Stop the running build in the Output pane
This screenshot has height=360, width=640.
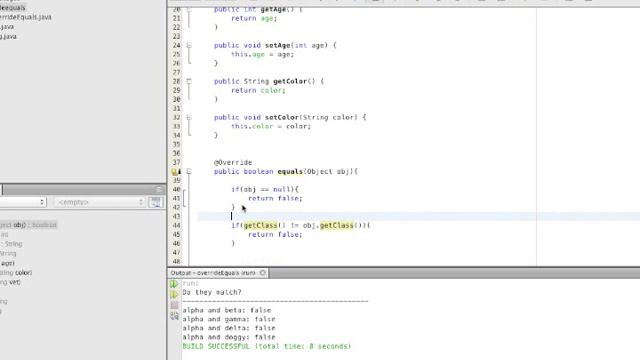[174, 305]
